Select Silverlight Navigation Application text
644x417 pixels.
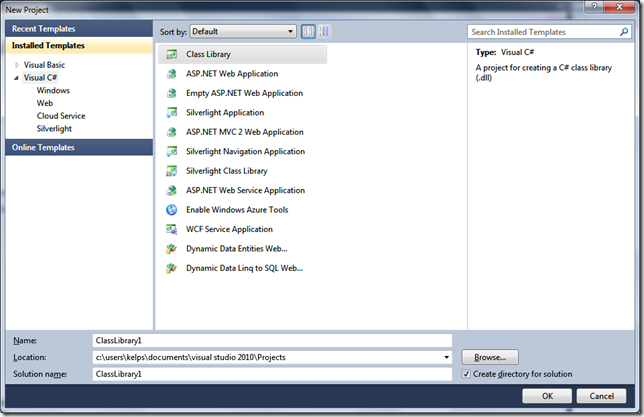point(246,152)
